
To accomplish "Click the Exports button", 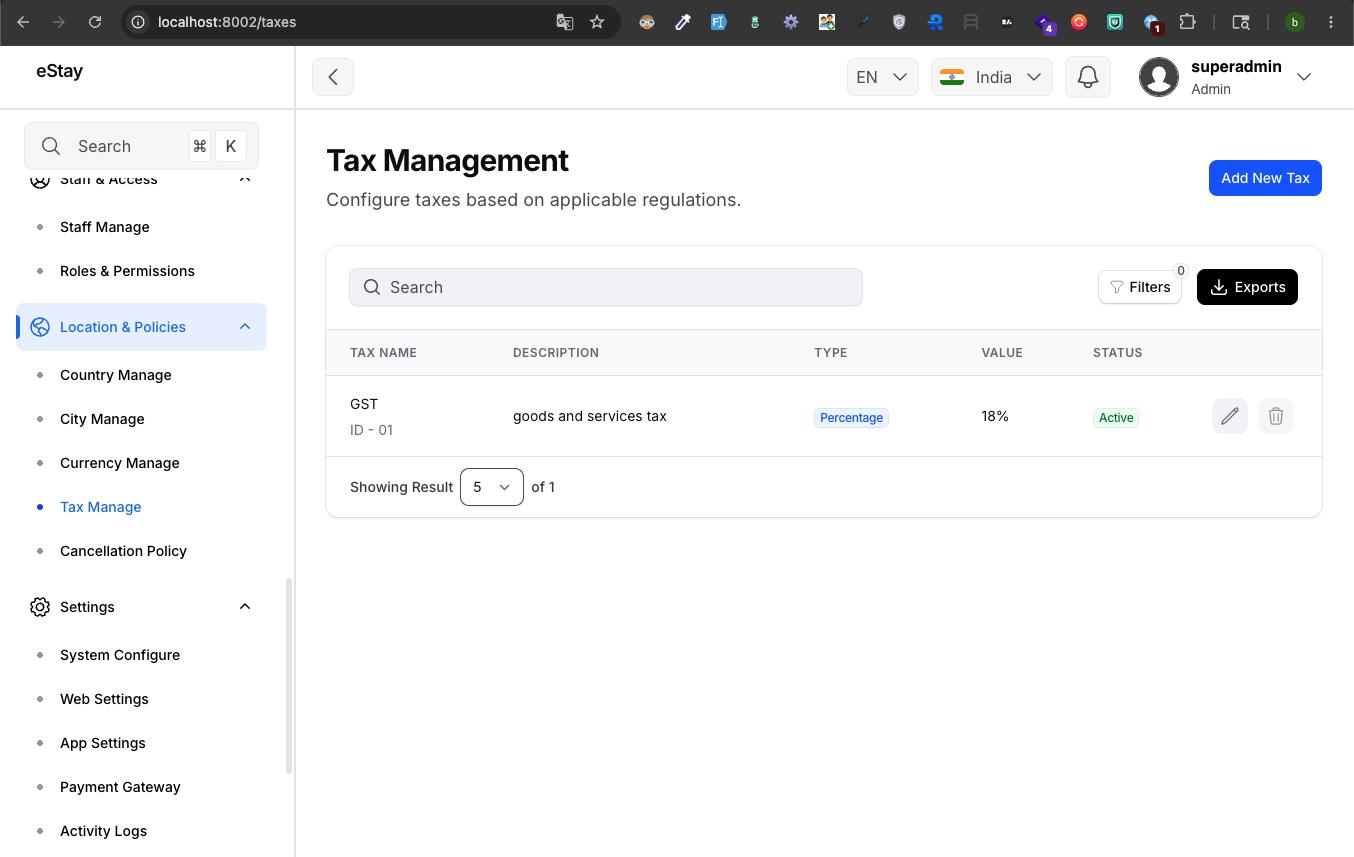I will pyautogui.click(x=1247, y=287).
